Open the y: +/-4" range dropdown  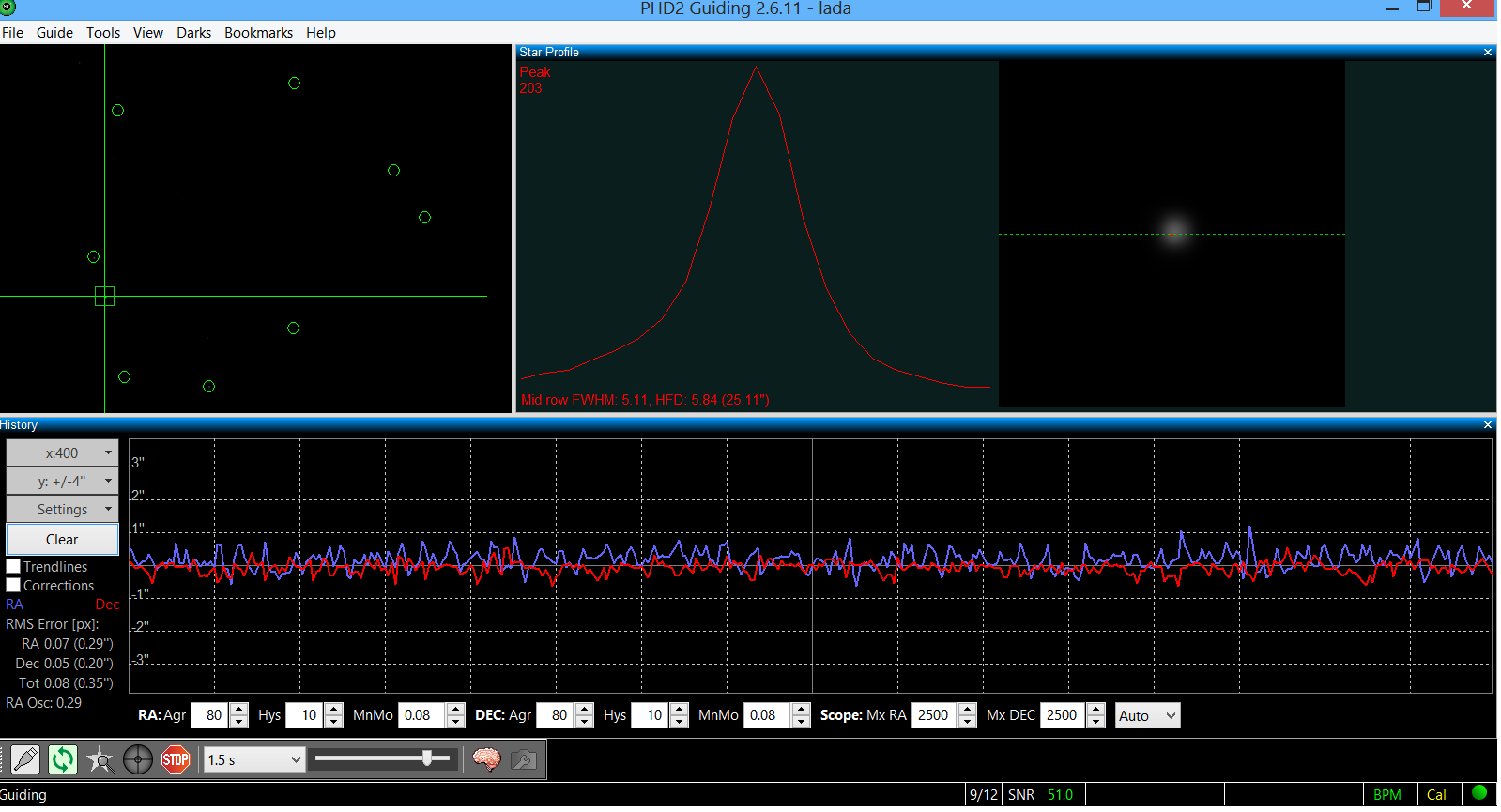coord(63,482)
